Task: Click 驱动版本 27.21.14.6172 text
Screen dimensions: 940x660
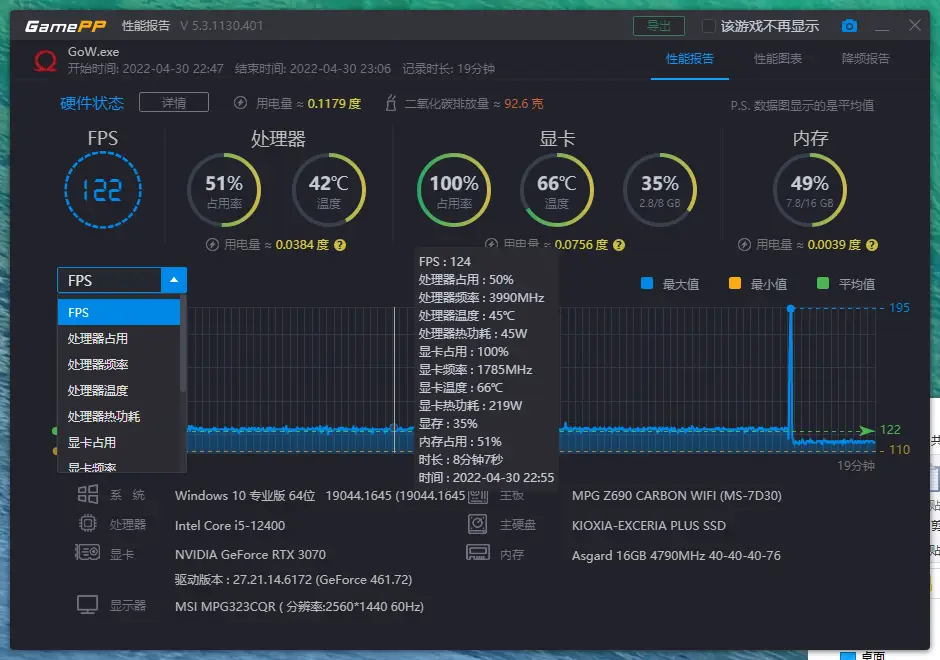Action: pos(294,580)
